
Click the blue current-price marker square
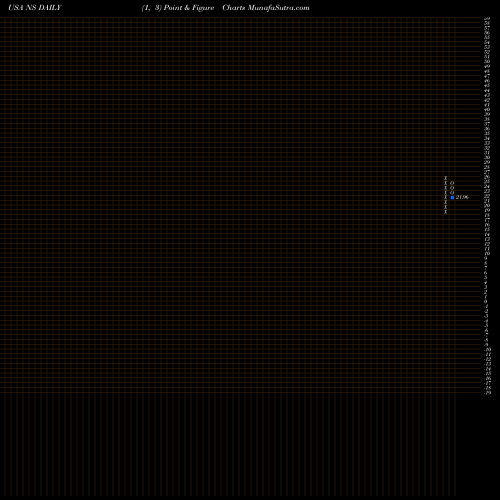pyautogui.click(x=452, y=198)
